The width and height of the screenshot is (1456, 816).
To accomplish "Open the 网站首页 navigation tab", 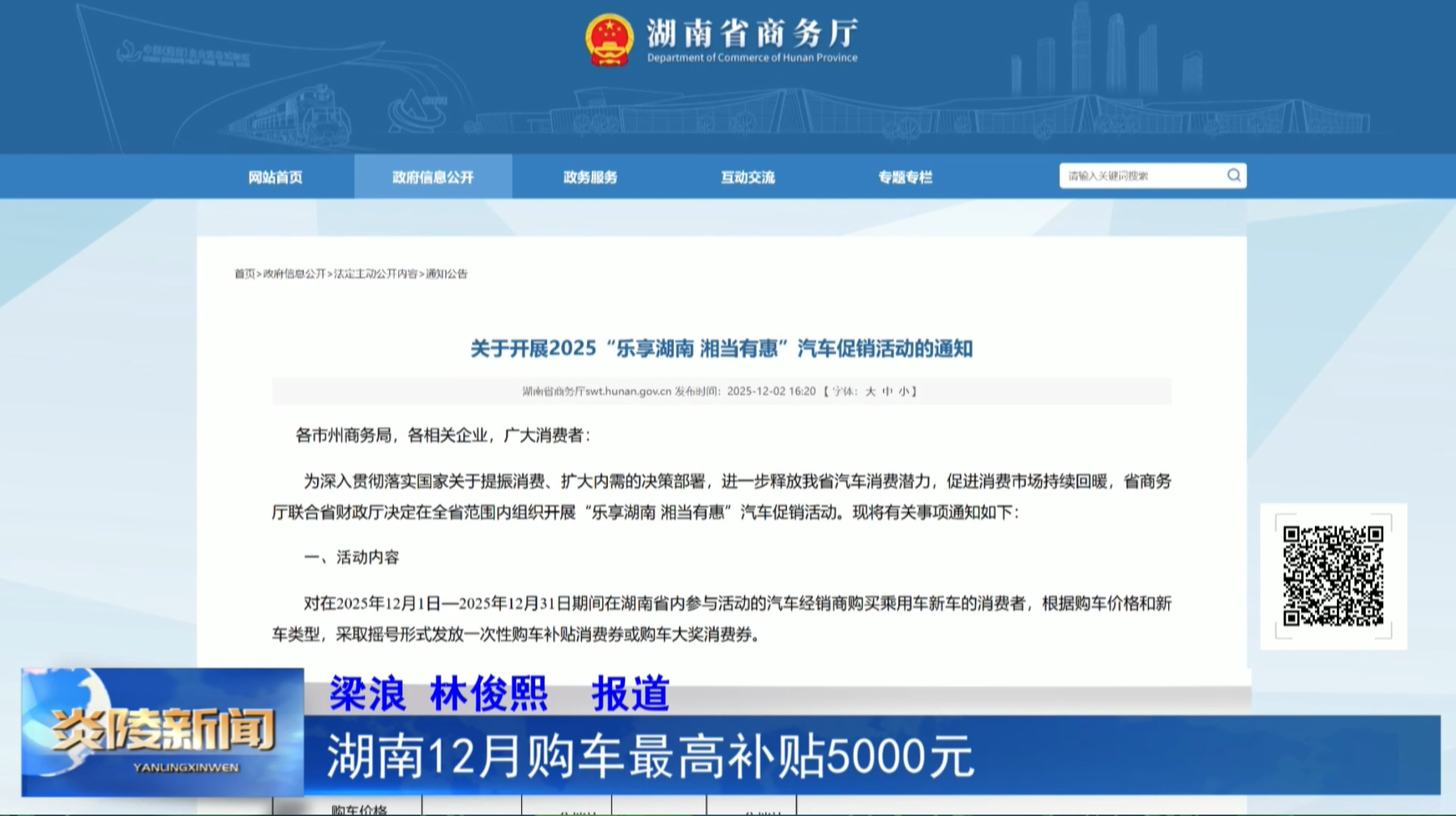I will coord(276,178).
